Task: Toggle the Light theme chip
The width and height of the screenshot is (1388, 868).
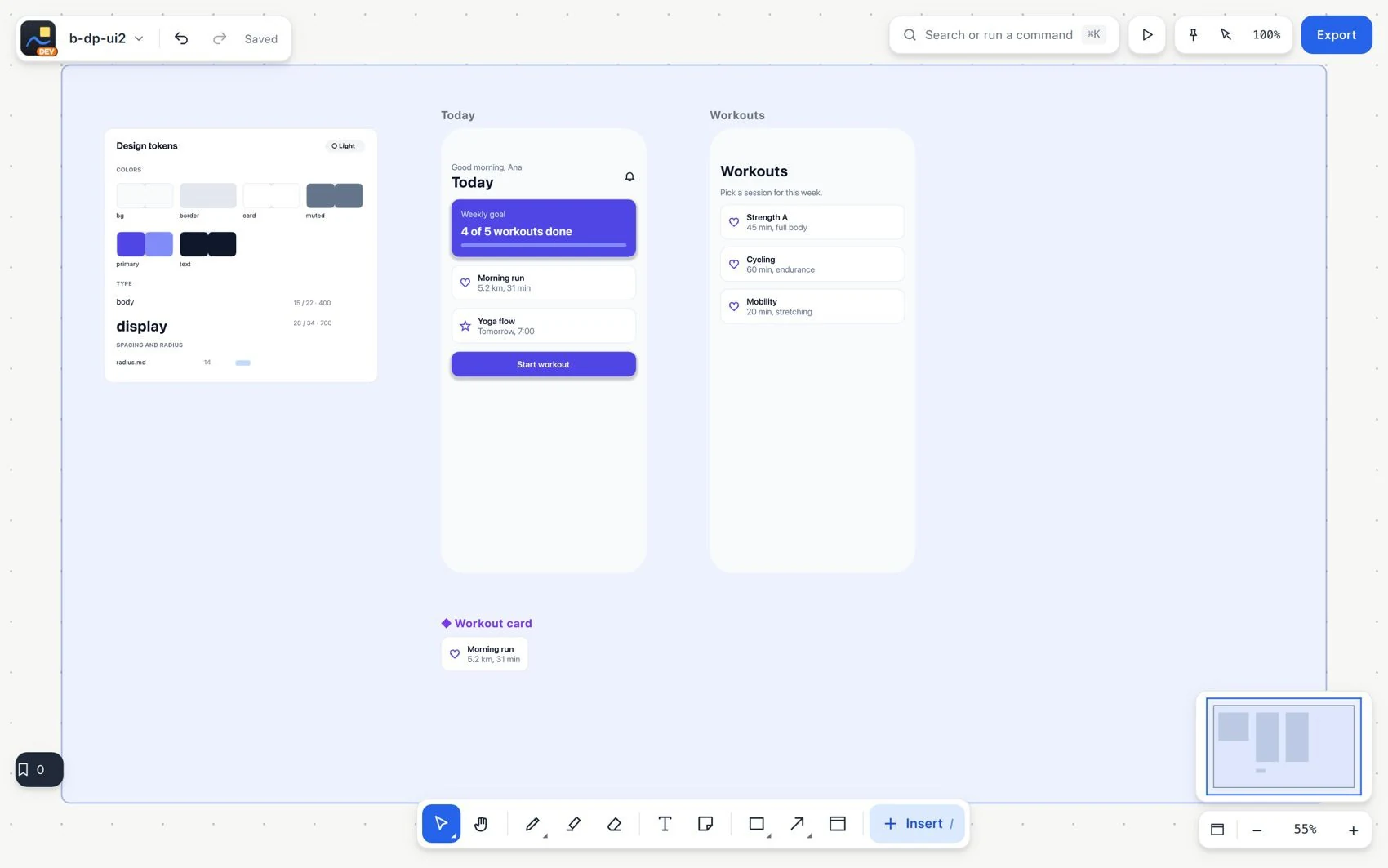Action: [344, 146]
